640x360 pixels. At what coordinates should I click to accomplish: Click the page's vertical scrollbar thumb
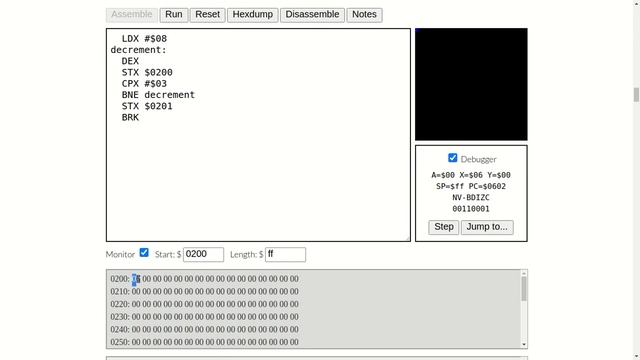point(636,95)
